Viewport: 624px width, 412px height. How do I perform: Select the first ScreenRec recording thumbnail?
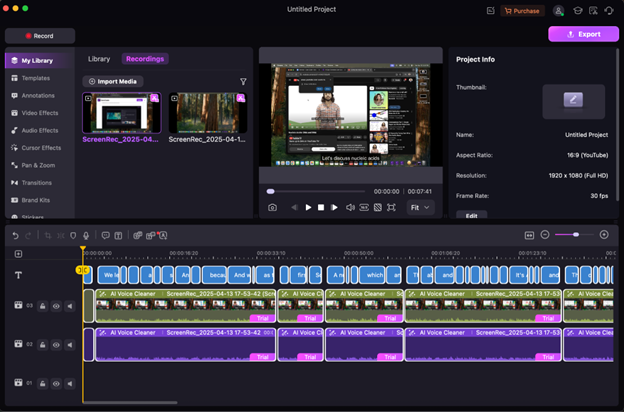[x=122, y=113]
